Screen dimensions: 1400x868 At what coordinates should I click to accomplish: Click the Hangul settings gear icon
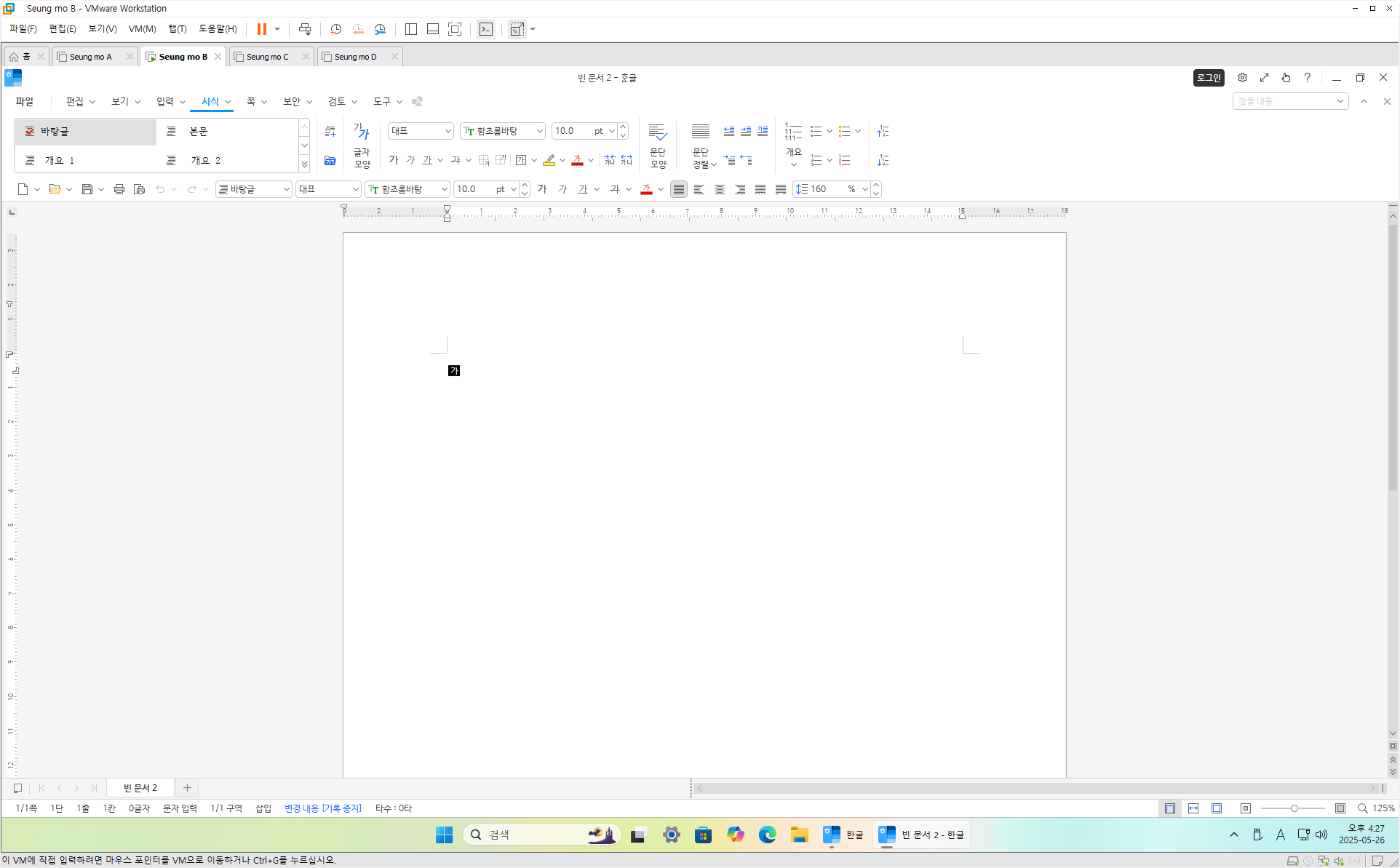[x=1242, y=78]
